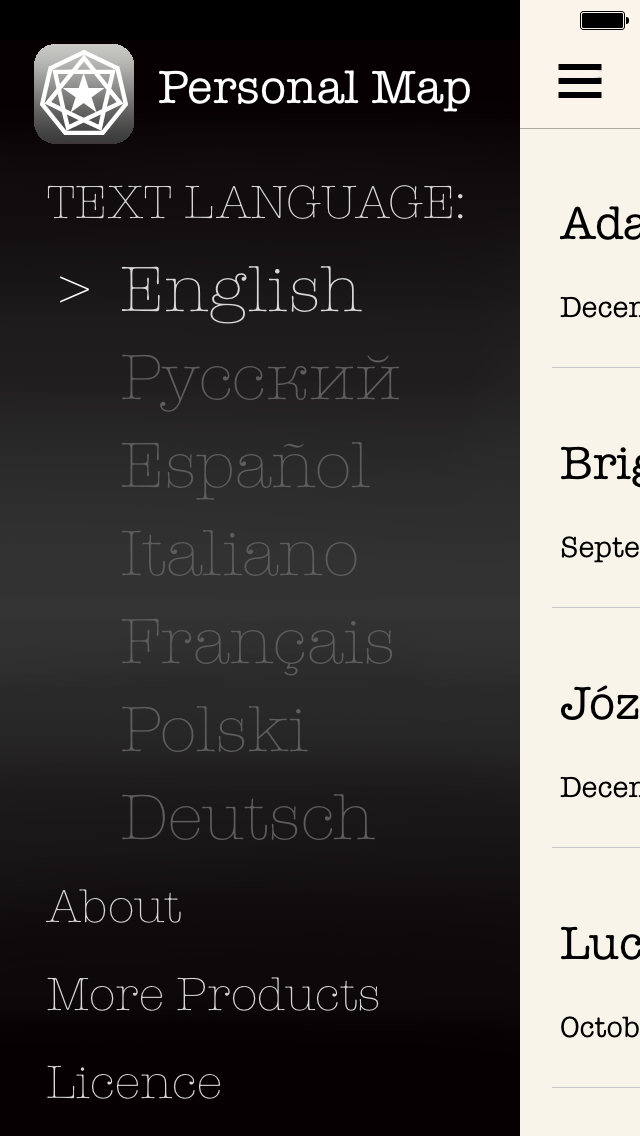Tap the Personal Map title text
The width and height of the screenshot is (640, 1136).
pos(314,88)
